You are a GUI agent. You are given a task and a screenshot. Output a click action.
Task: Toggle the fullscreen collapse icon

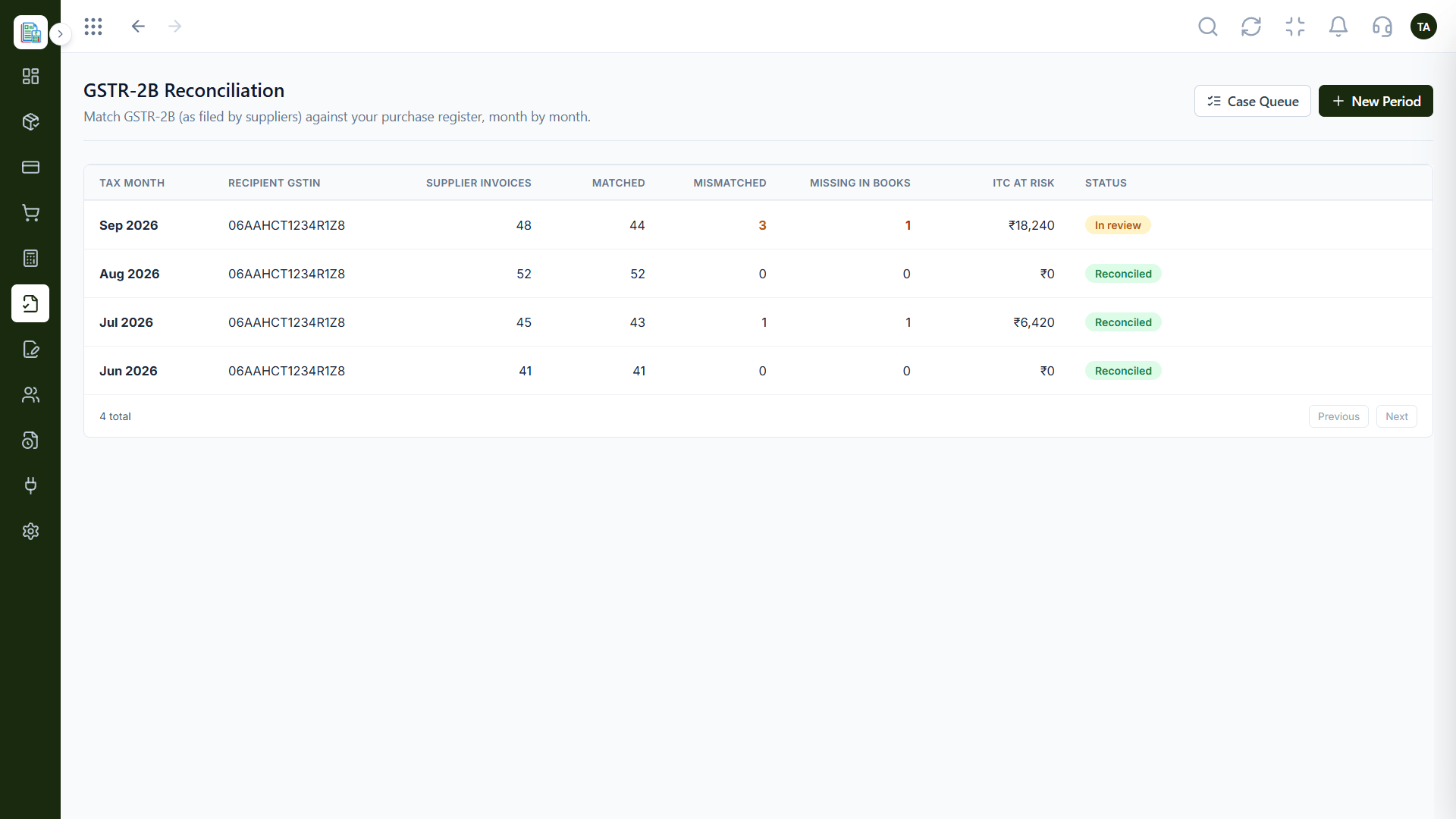1295,27
